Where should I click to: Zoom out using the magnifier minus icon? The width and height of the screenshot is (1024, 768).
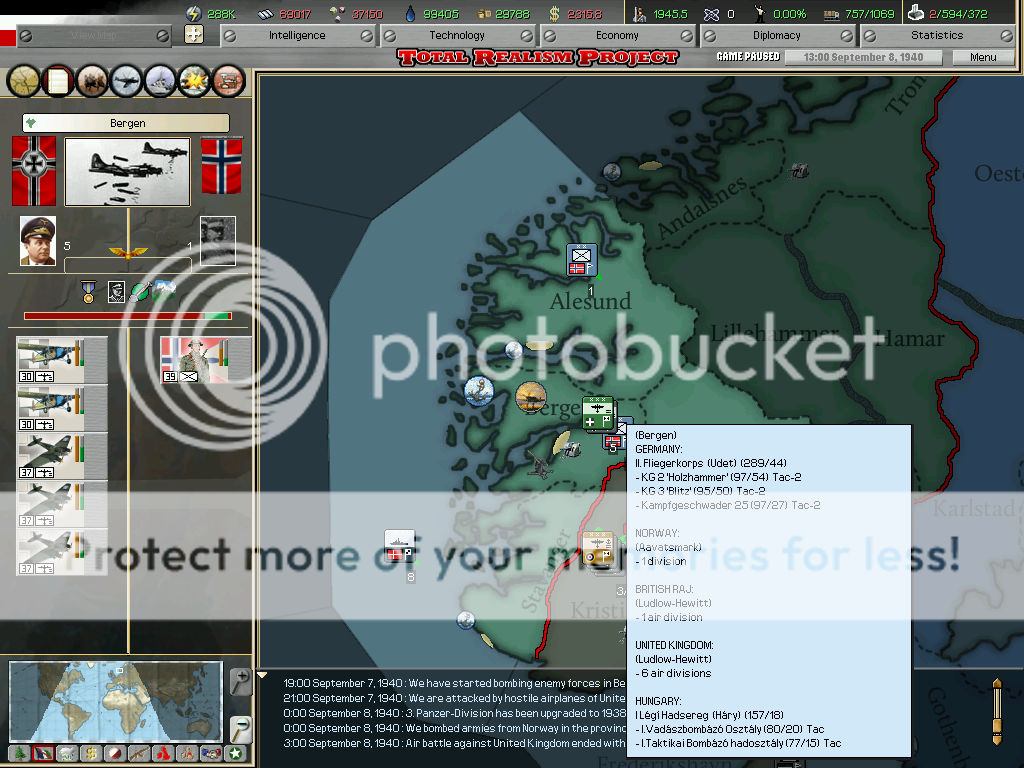[240, 728]
